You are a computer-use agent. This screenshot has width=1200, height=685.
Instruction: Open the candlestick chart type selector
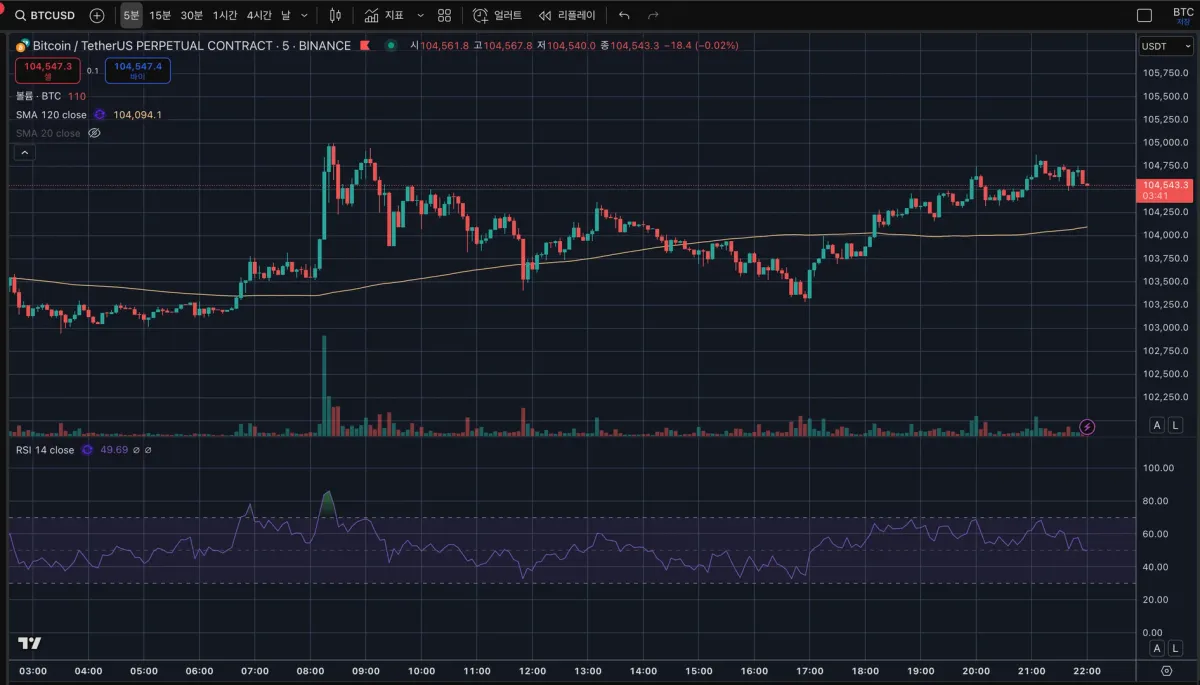[x=335, y=15]
